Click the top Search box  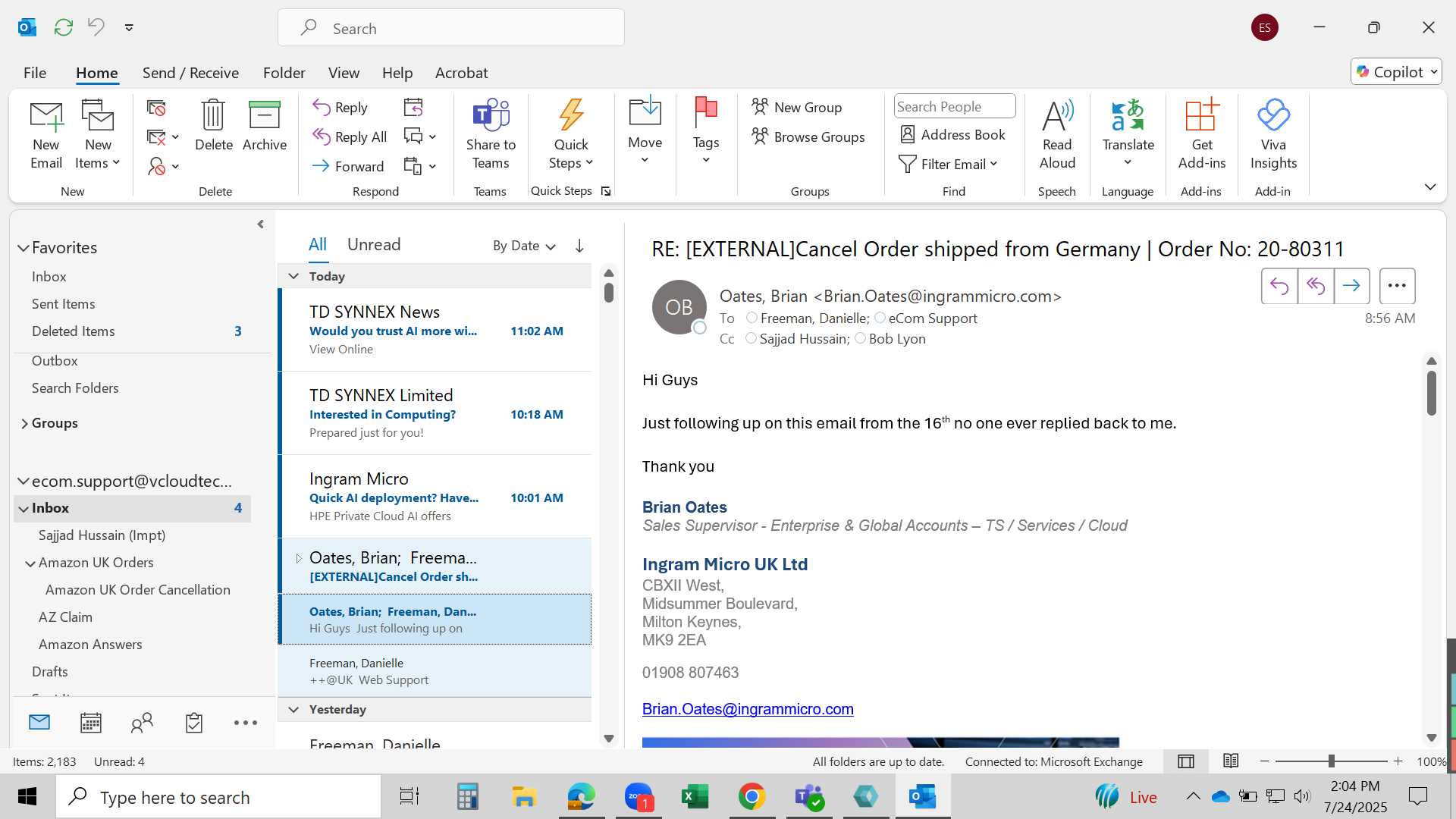(x=451, y=28)
